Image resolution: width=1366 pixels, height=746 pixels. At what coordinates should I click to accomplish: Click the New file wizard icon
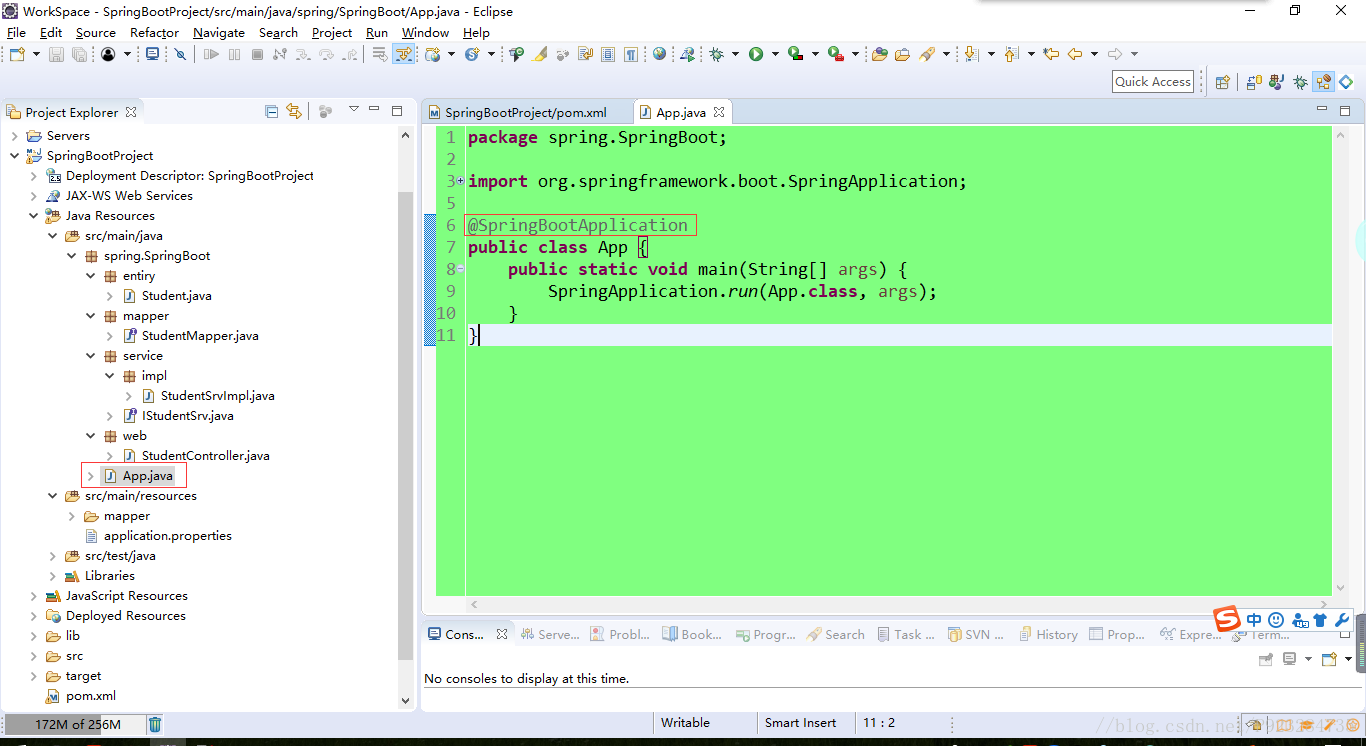click(x=17, y=54)
